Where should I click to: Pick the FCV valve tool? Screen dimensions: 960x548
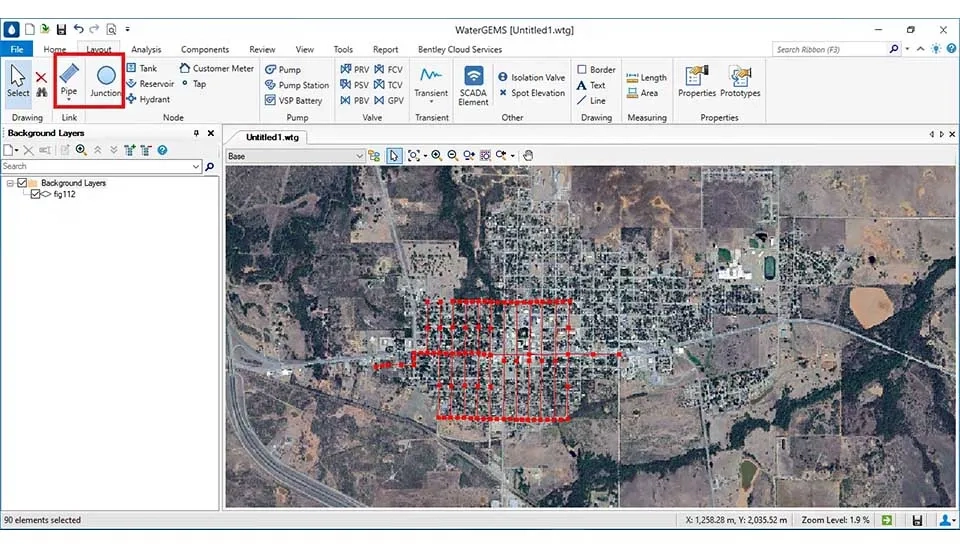coord(389,69)
